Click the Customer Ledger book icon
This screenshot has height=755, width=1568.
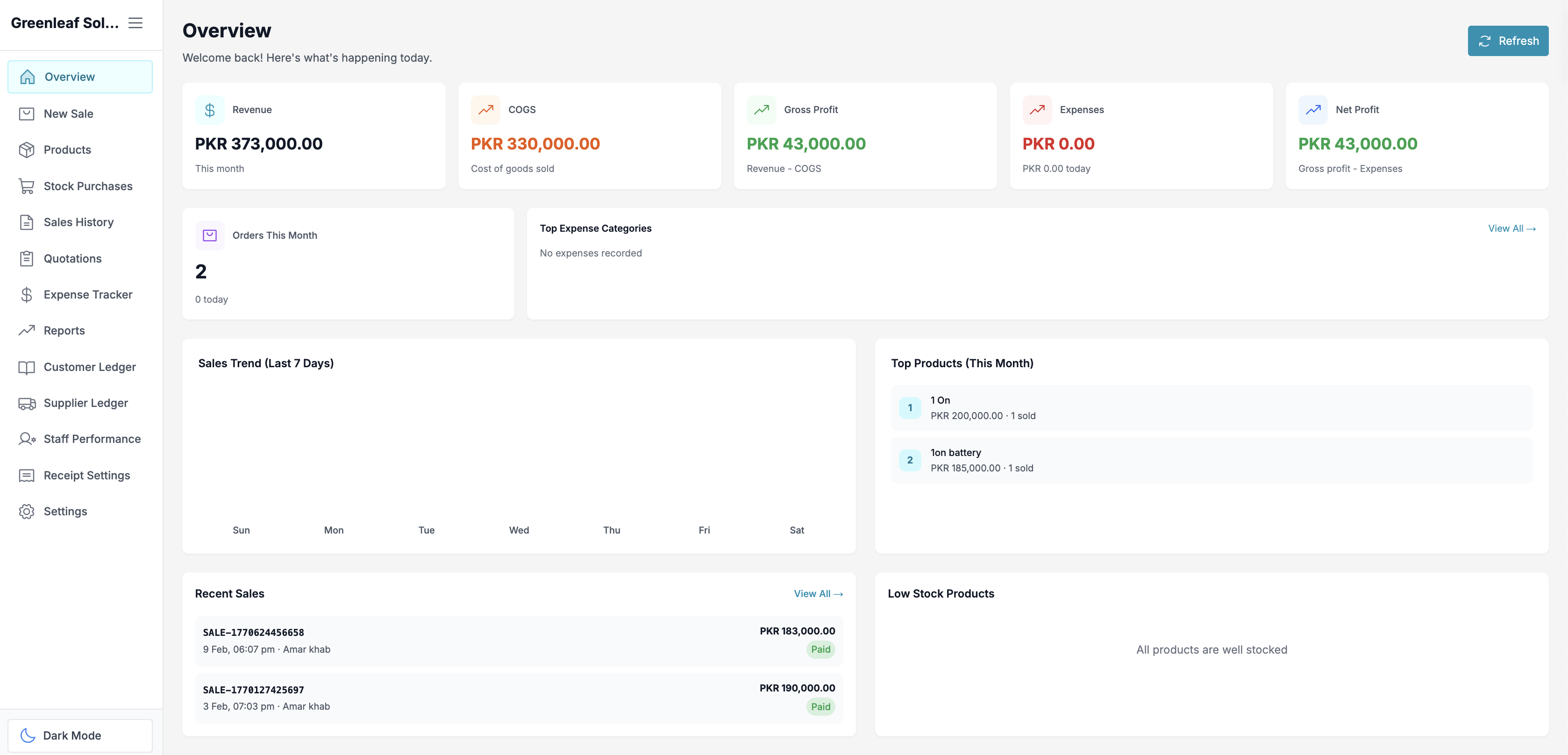(27, 367)
